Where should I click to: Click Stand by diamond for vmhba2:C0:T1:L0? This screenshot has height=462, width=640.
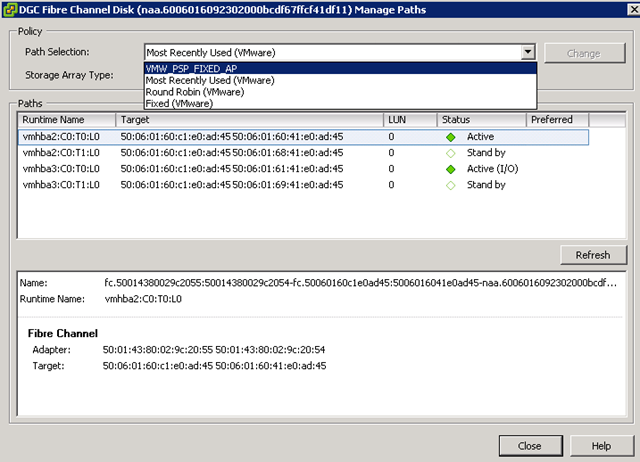[451, 153]
